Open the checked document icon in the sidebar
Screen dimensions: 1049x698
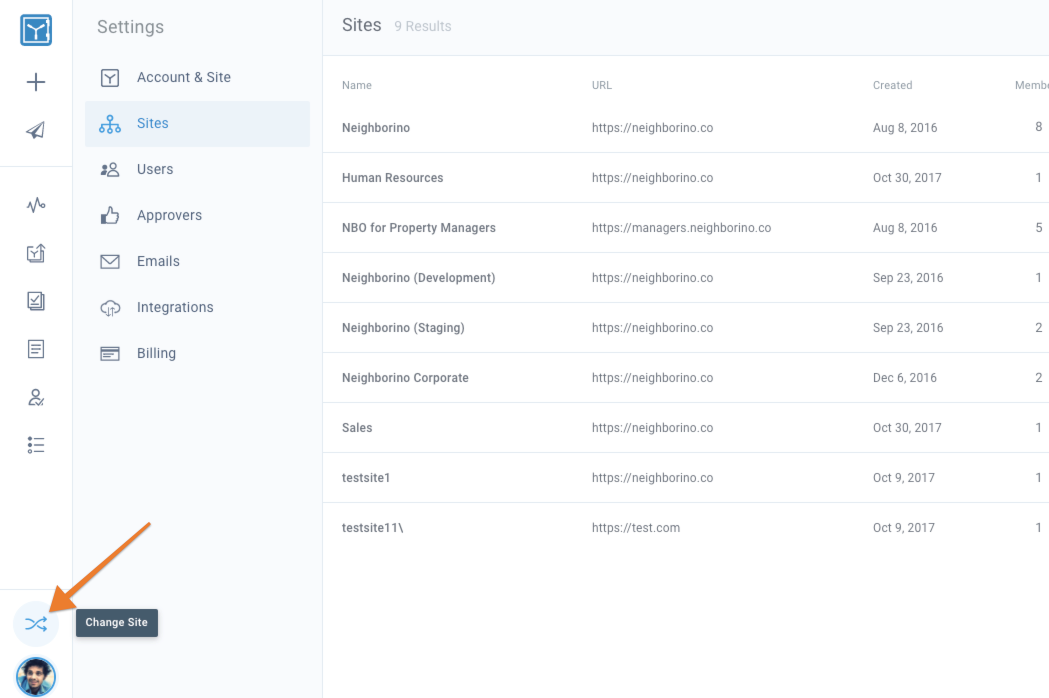coord(36,301)
